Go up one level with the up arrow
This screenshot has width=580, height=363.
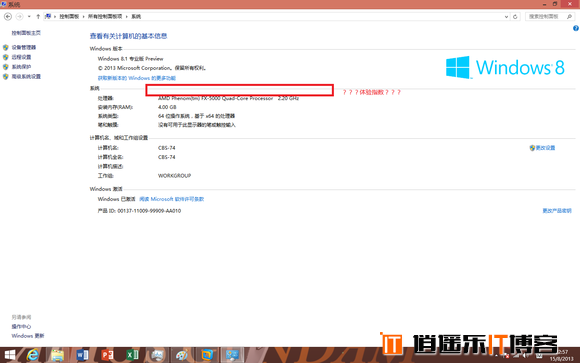pos(38,17)
